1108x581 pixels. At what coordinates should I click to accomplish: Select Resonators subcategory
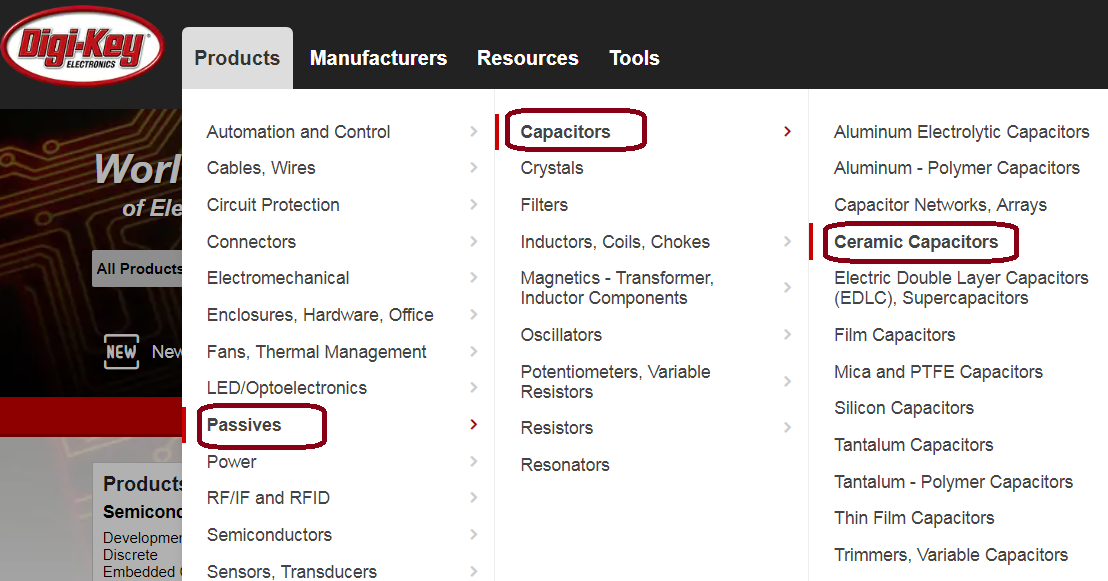[565, 464]
